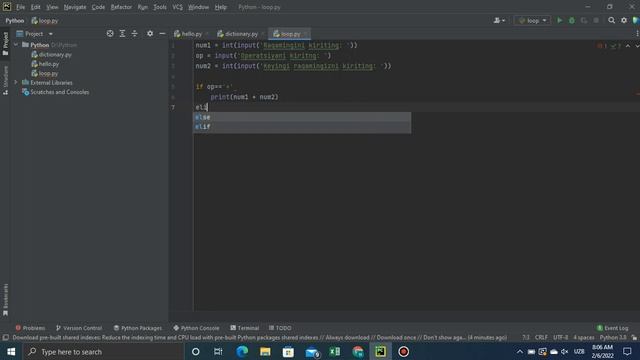Click the Windows Start button
640x360 pixels.
pos(11,351)
